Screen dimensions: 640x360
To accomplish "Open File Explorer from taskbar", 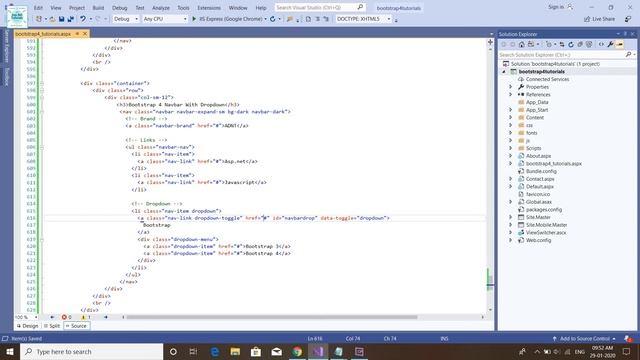I will 235,351.
